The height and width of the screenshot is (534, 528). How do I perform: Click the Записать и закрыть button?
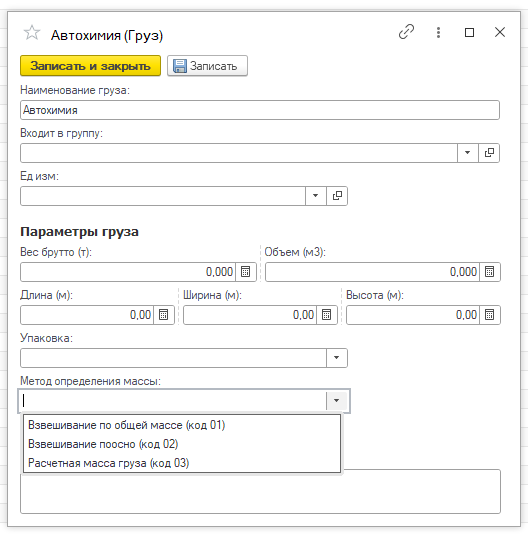click(x=90, y=66)
